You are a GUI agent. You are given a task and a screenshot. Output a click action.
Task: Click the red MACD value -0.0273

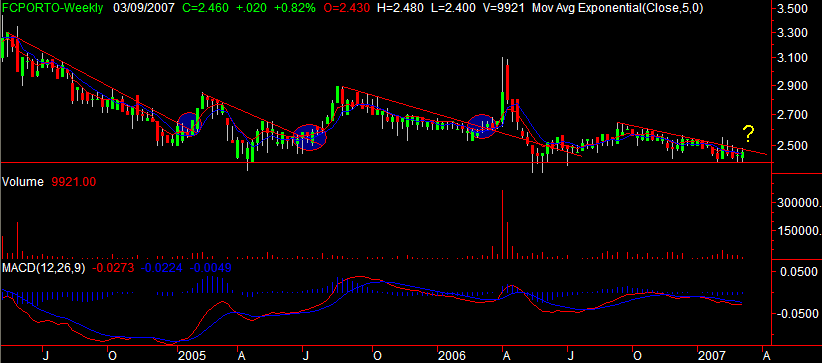[114, 268]
